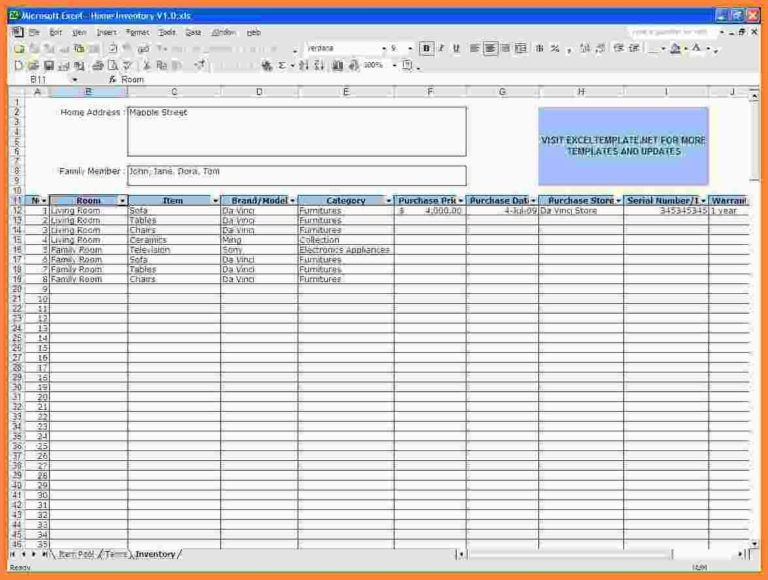Apply the Currency style icon
The image size is (768, 580).
click(x=540, y=48)
